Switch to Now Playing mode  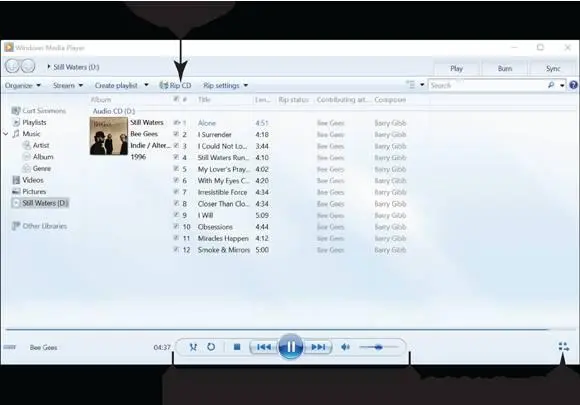tap(563, 347)
